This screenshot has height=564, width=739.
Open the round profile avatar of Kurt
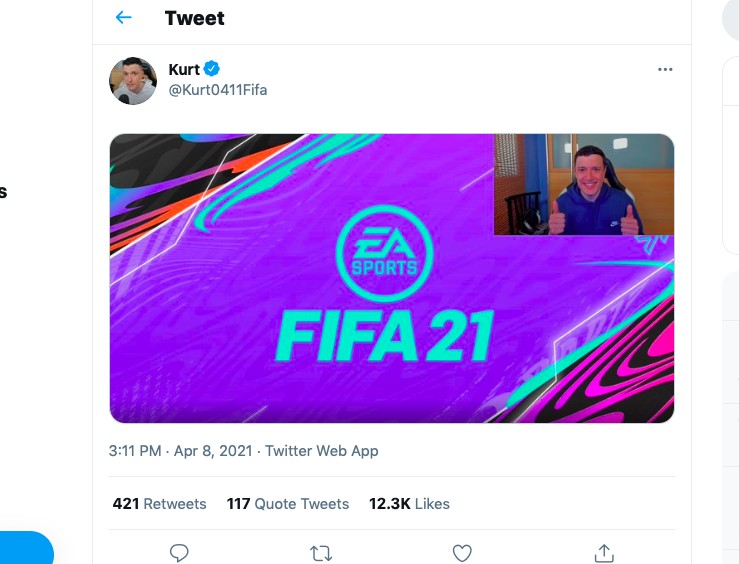(x=133, y=81)
